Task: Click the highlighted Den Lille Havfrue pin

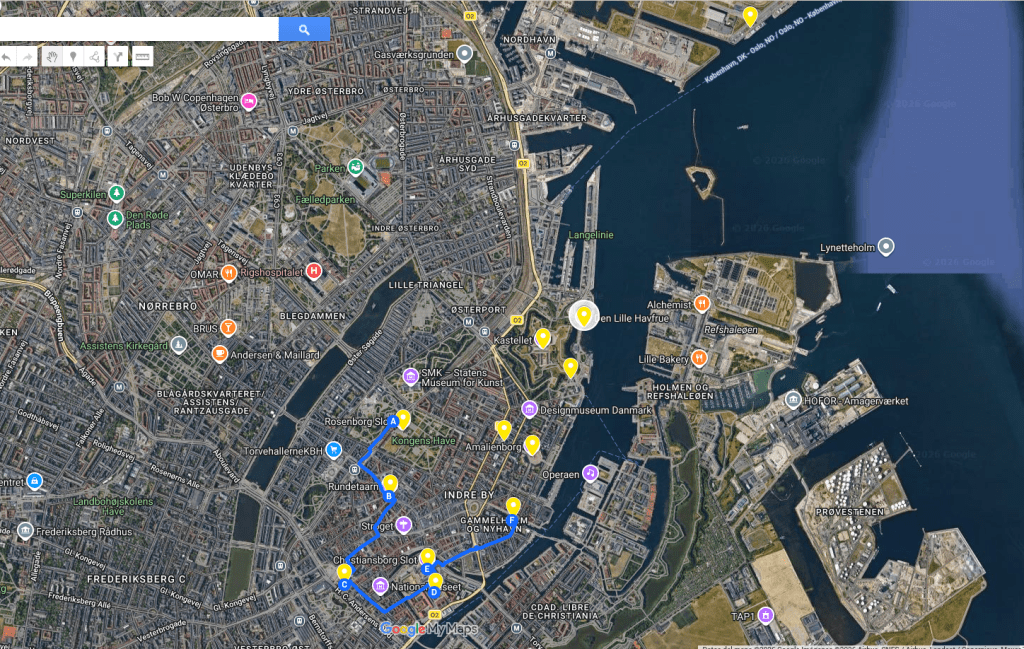Action: tap(583, 316)
